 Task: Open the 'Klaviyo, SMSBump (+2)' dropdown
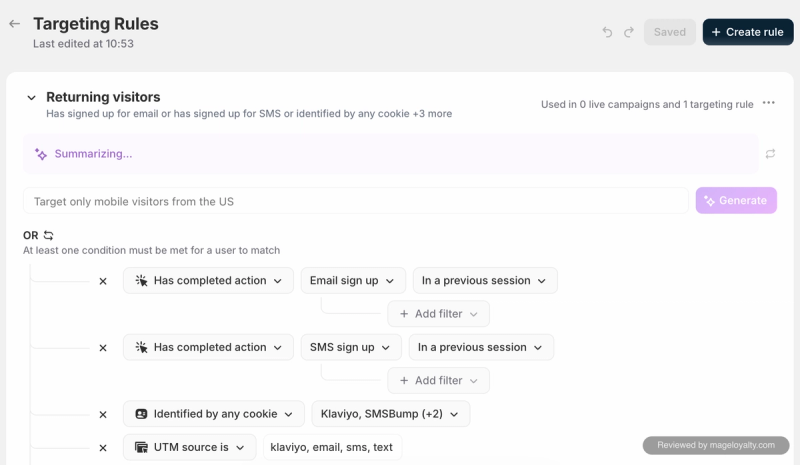tap(391, 414)
